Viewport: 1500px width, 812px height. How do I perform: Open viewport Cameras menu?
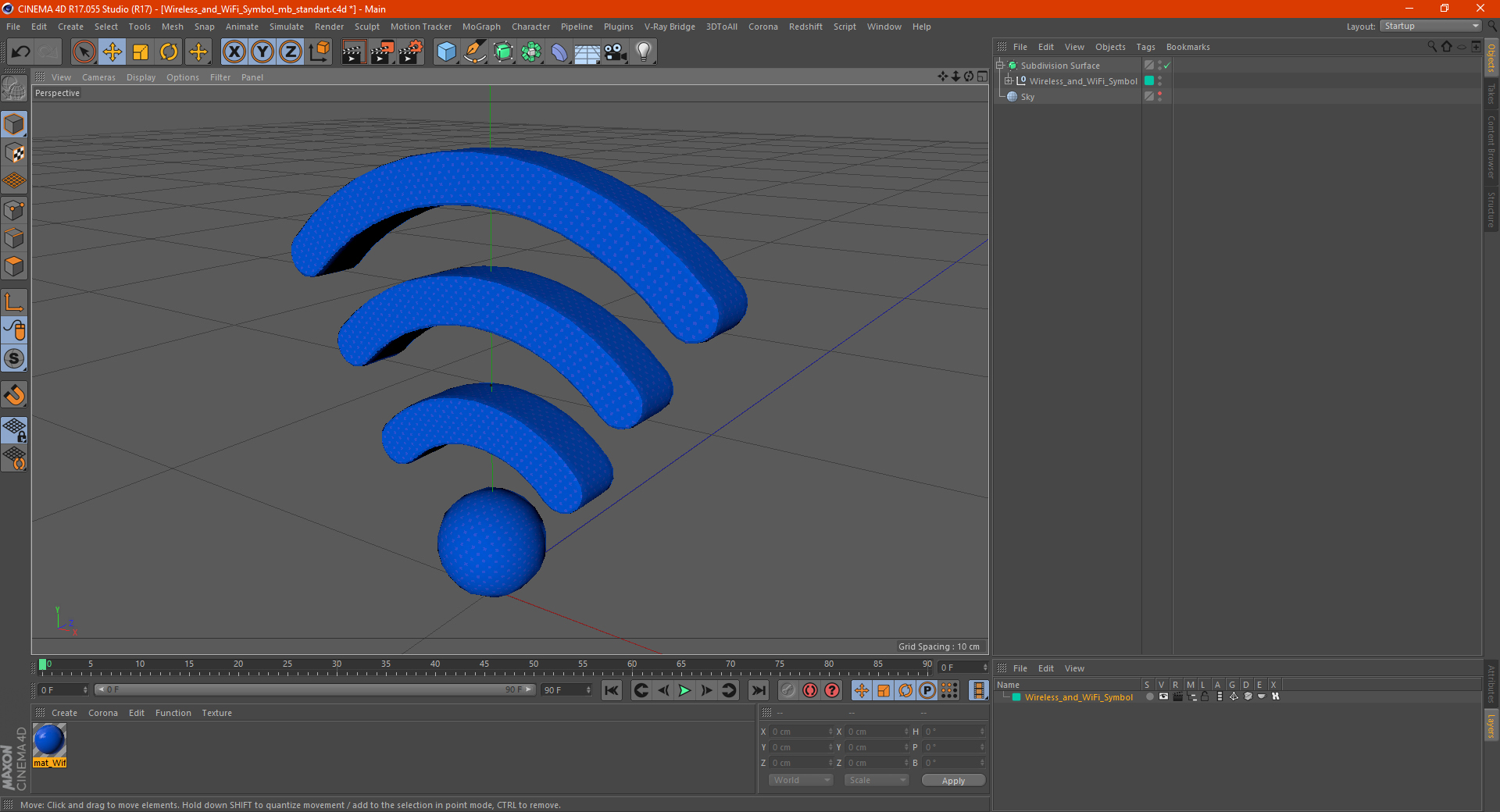98,77
